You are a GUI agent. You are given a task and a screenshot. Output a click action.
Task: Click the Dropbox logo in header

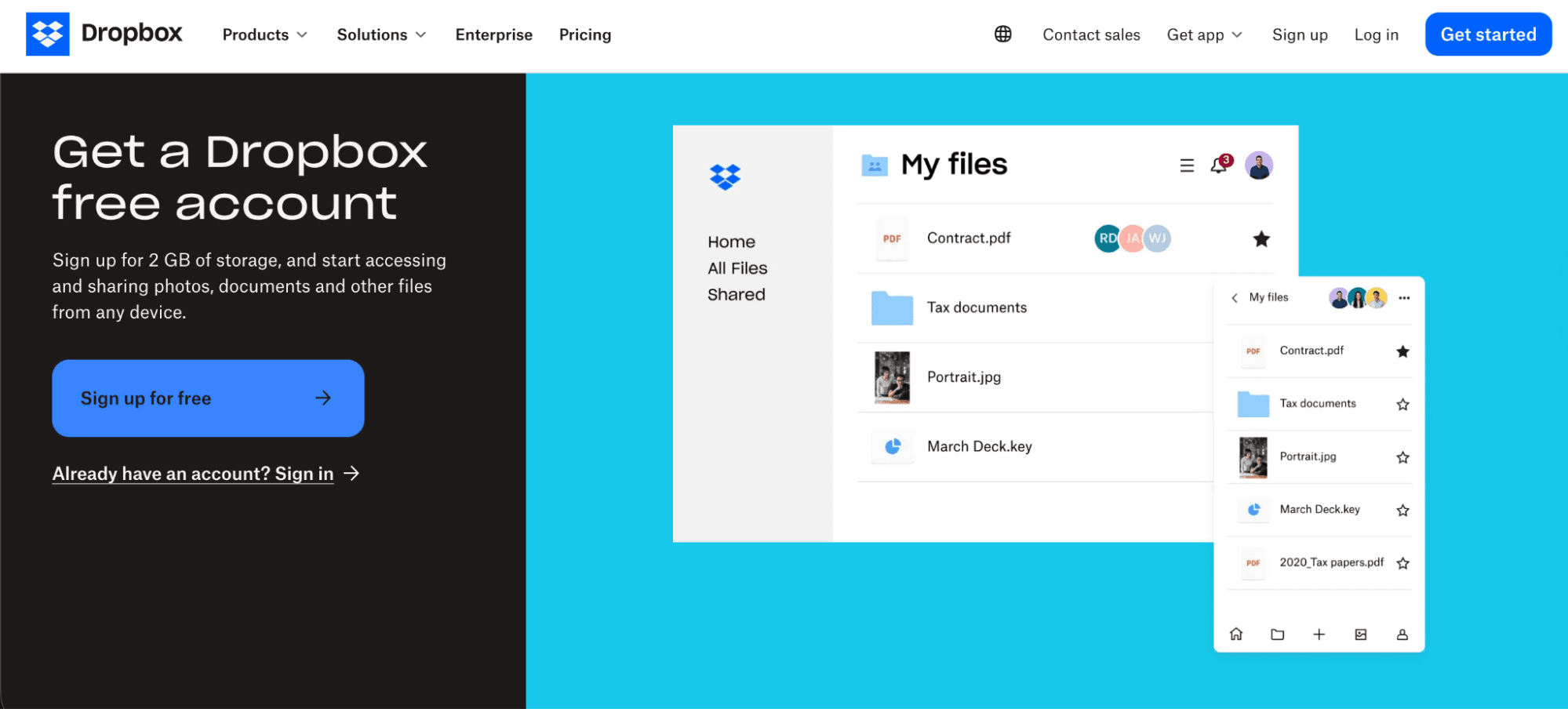click(104, 34)
